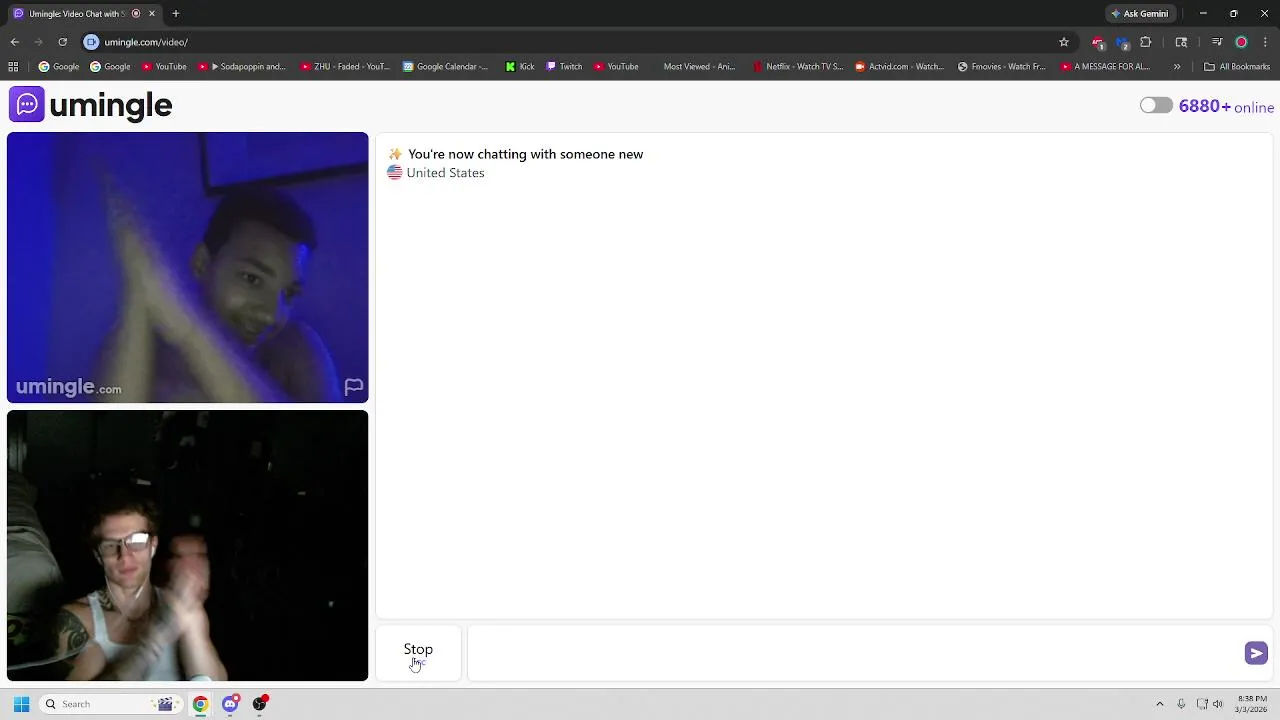This screenshot has width=1280, height=720.
Task: Click "You're now chatting with someone new" text
Action: pyautogui.click(x=525, y=154)
